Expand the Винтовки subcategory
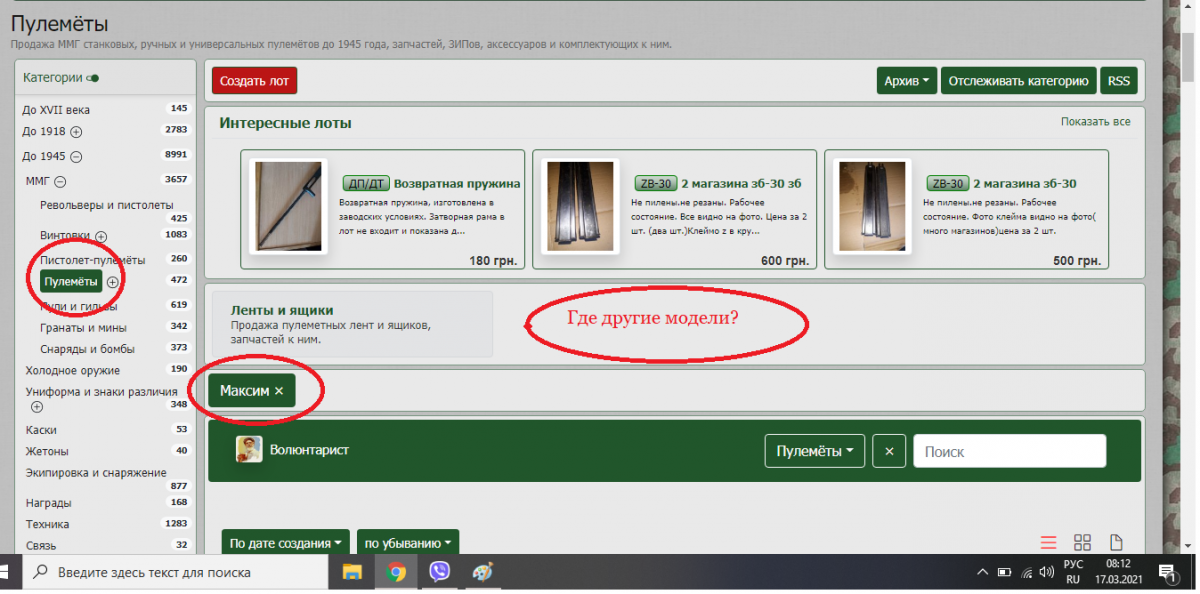Viewport: 1200px width, 594px height. pos(101,236)
